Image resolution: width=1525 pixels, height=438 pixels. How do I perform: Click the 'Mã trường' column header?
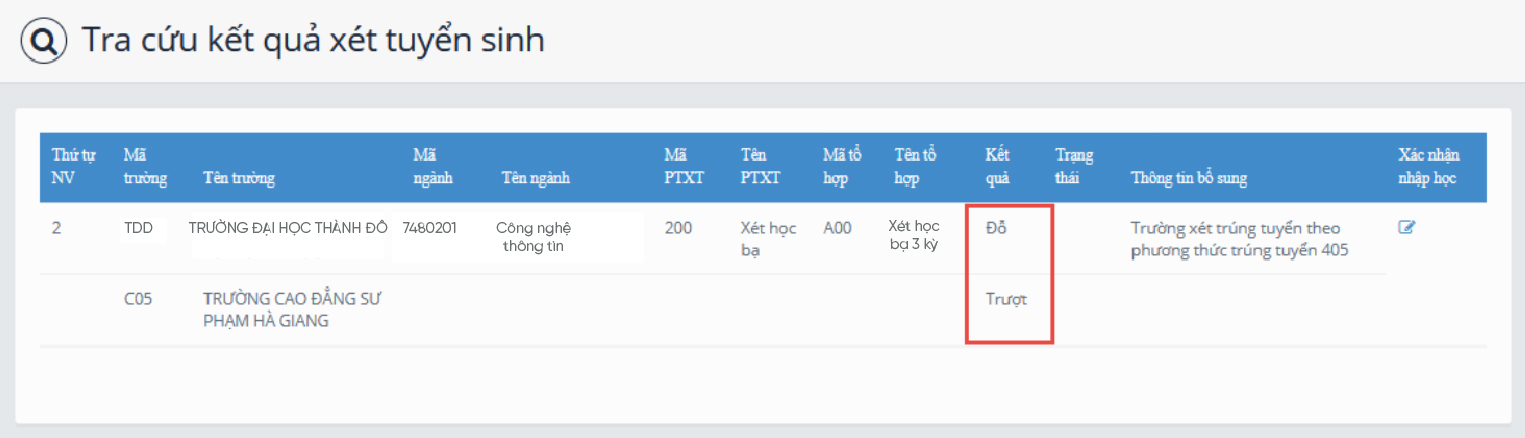point(145,167)
